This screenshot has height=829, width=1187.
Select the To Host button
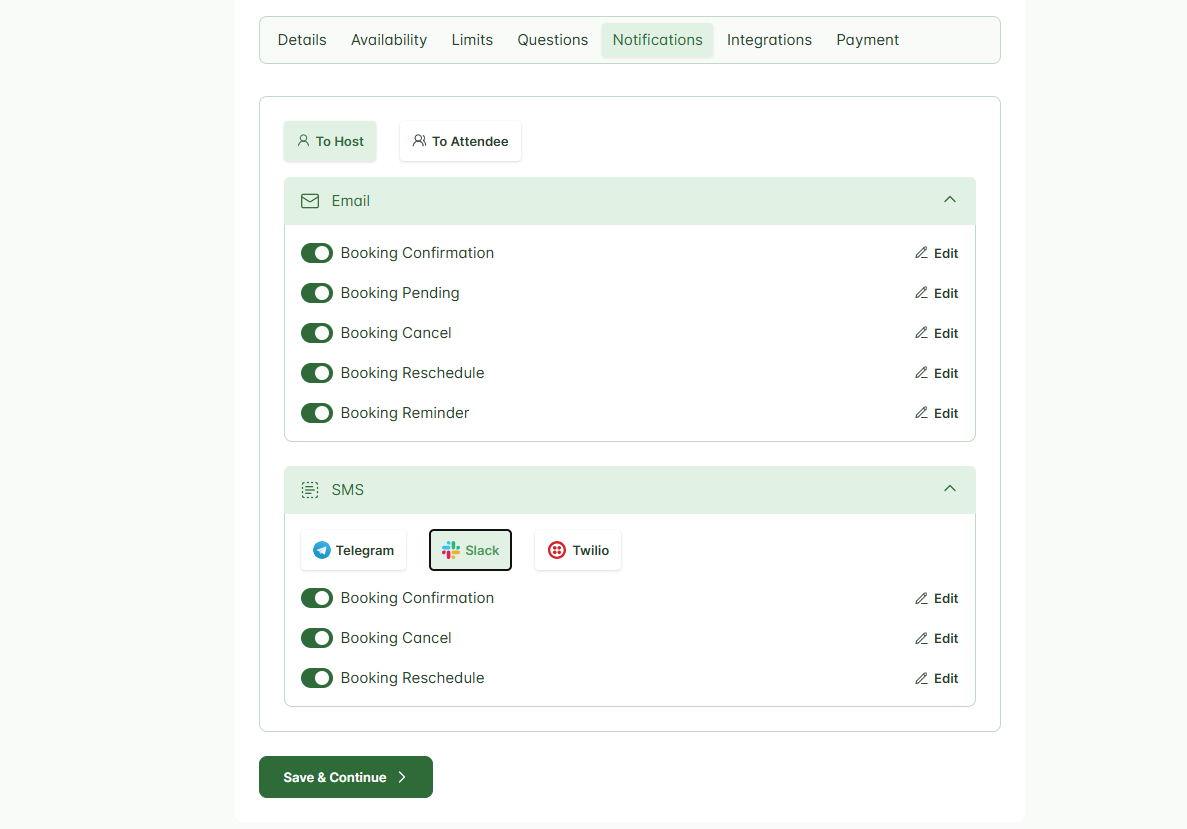(x=330, y=142)
